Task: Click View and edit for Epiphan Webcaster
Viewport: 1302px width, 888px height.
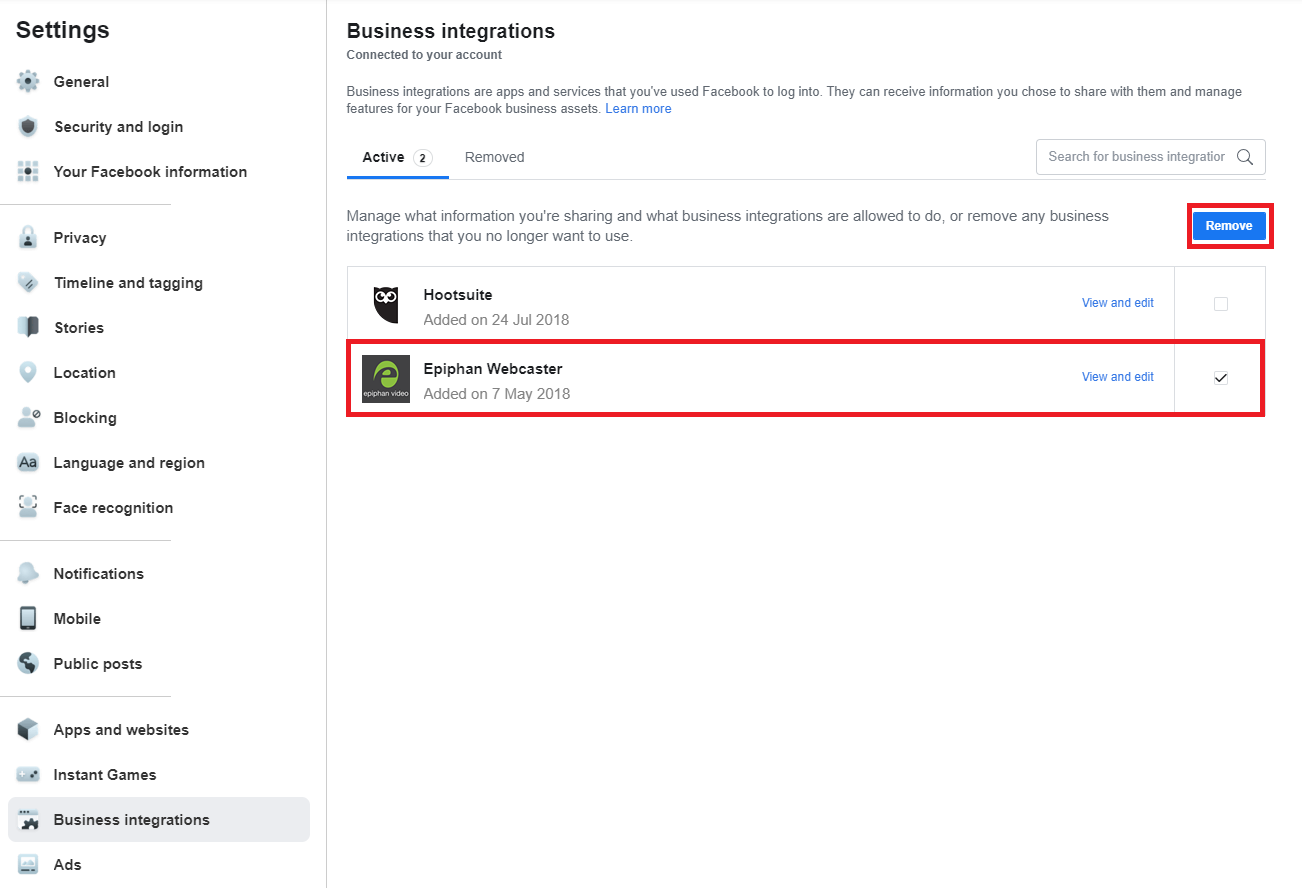Action: [x=1118, y=377]
